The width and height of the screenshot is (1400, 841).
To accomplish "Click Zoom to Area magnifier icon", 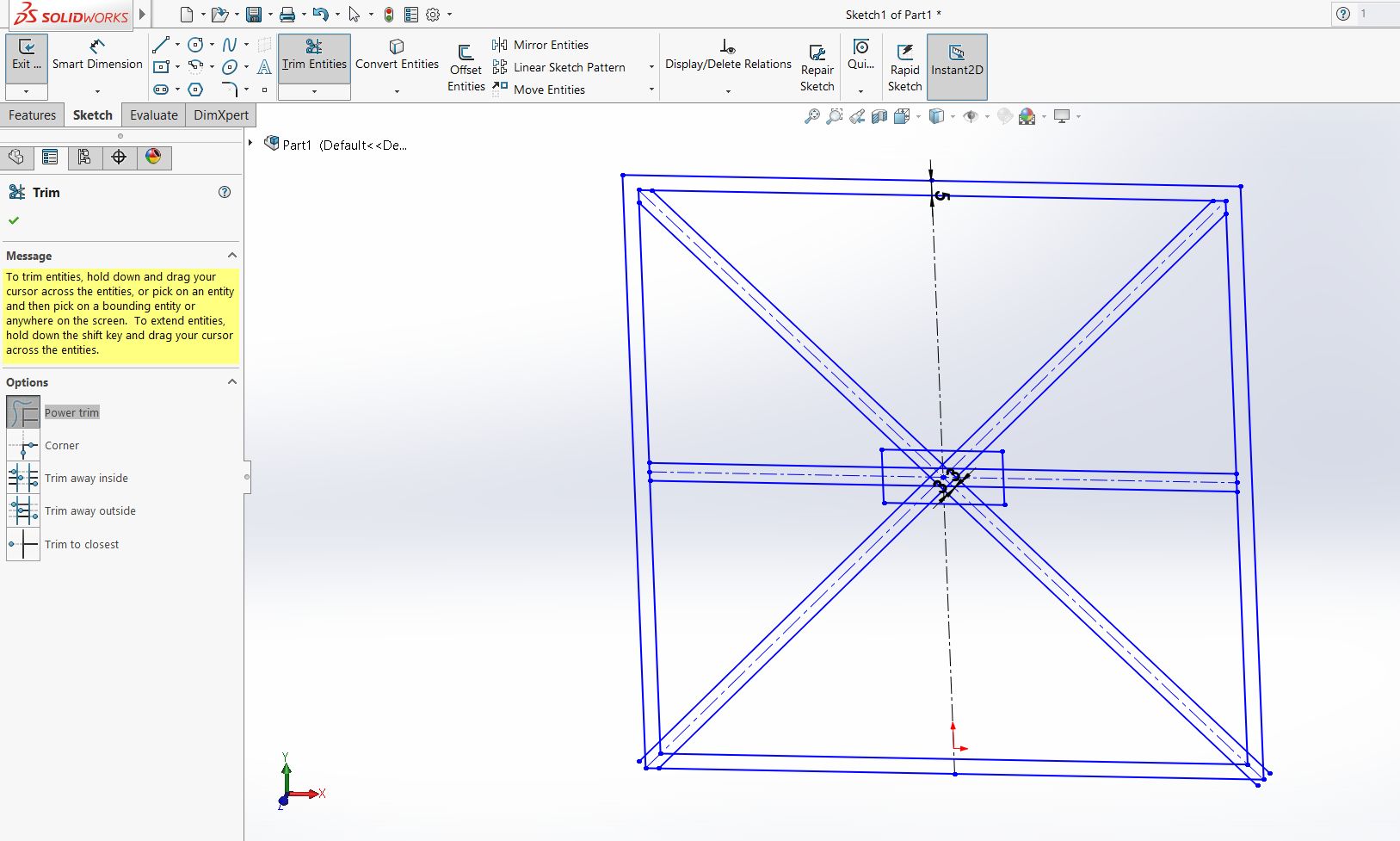I will click(x=834, y=116).
